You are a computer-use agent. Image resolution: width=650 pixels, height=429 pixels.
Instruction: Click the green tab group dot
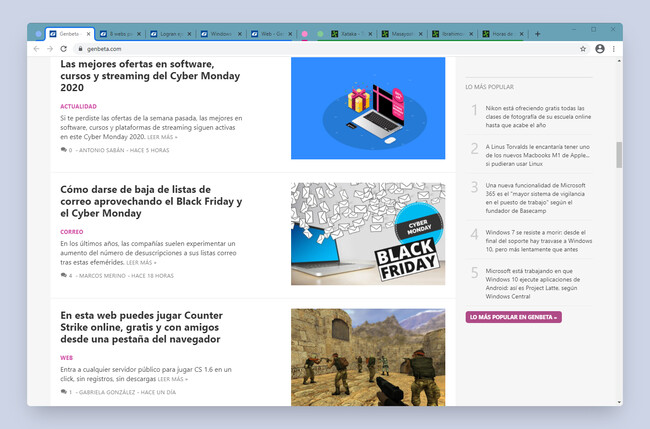pos(320,34)
